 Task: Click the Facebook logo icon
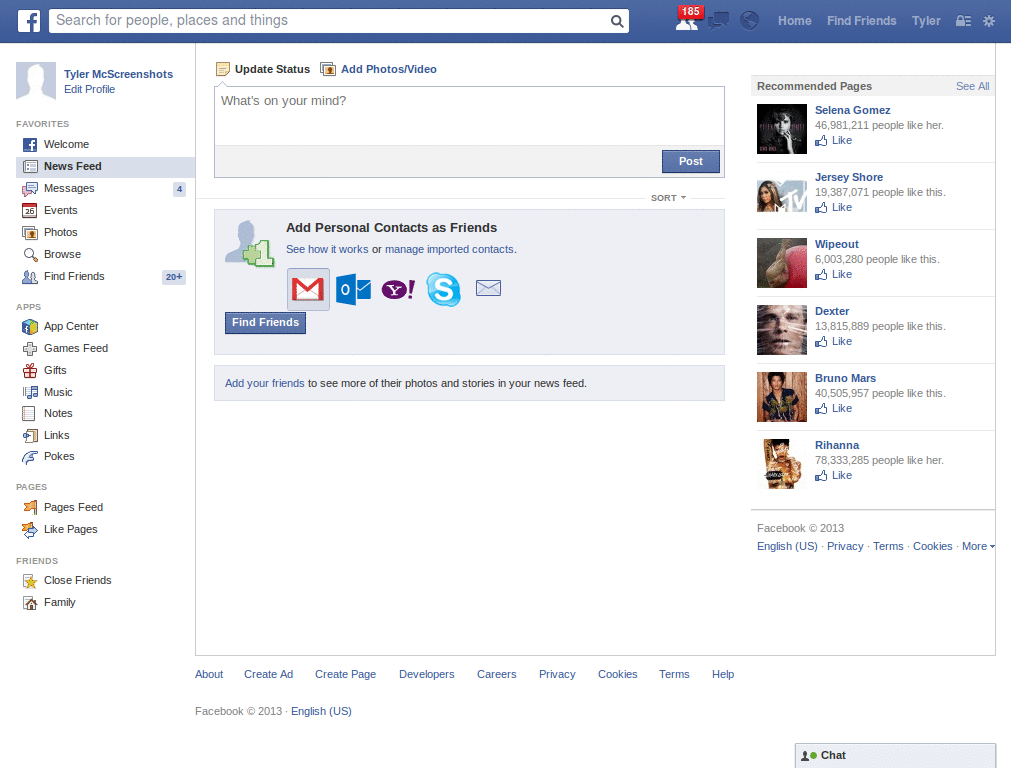click(29, 21)
